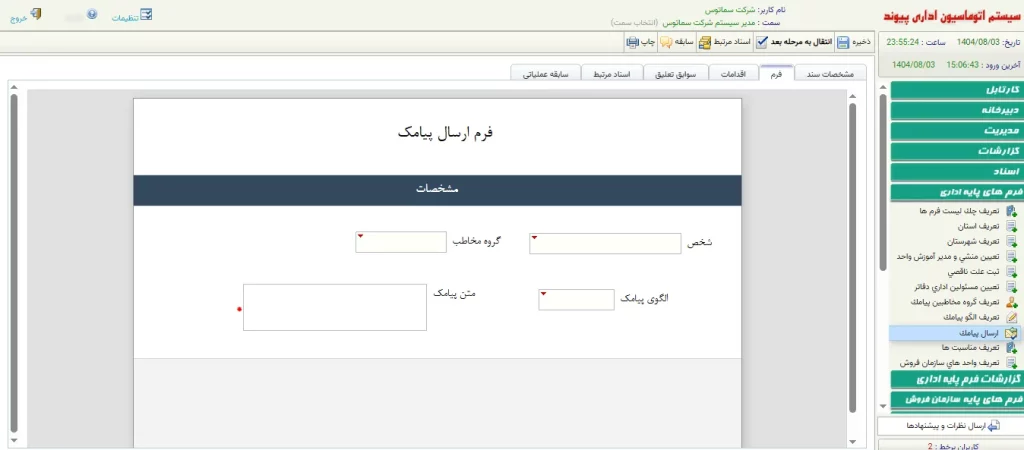Screen dimensions: 1024x450
Task: Expand گزارشات فرم پایه اداری section
Action: [956, 379]
